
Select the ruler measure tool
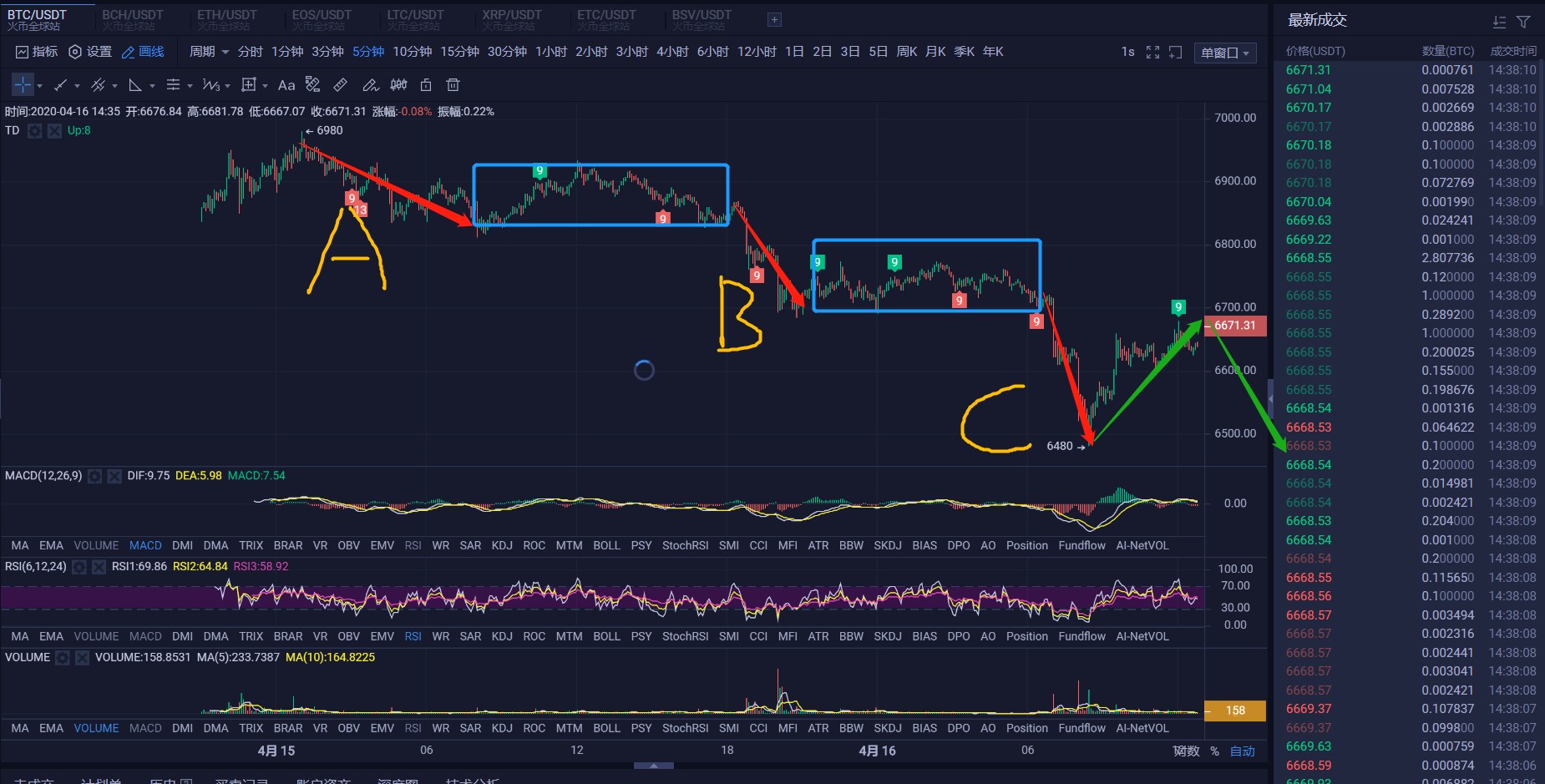click(x=339, y=84)
